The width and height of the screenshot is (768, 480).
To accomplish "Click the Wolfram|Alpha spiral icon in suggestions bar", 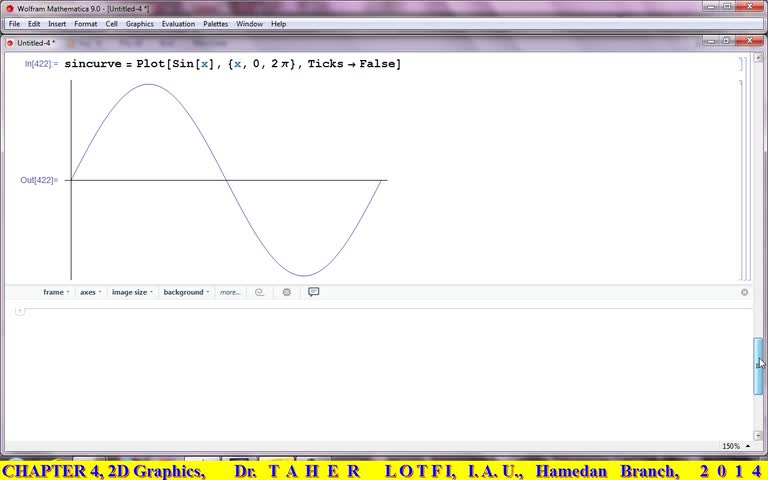I will click(259, 292).
